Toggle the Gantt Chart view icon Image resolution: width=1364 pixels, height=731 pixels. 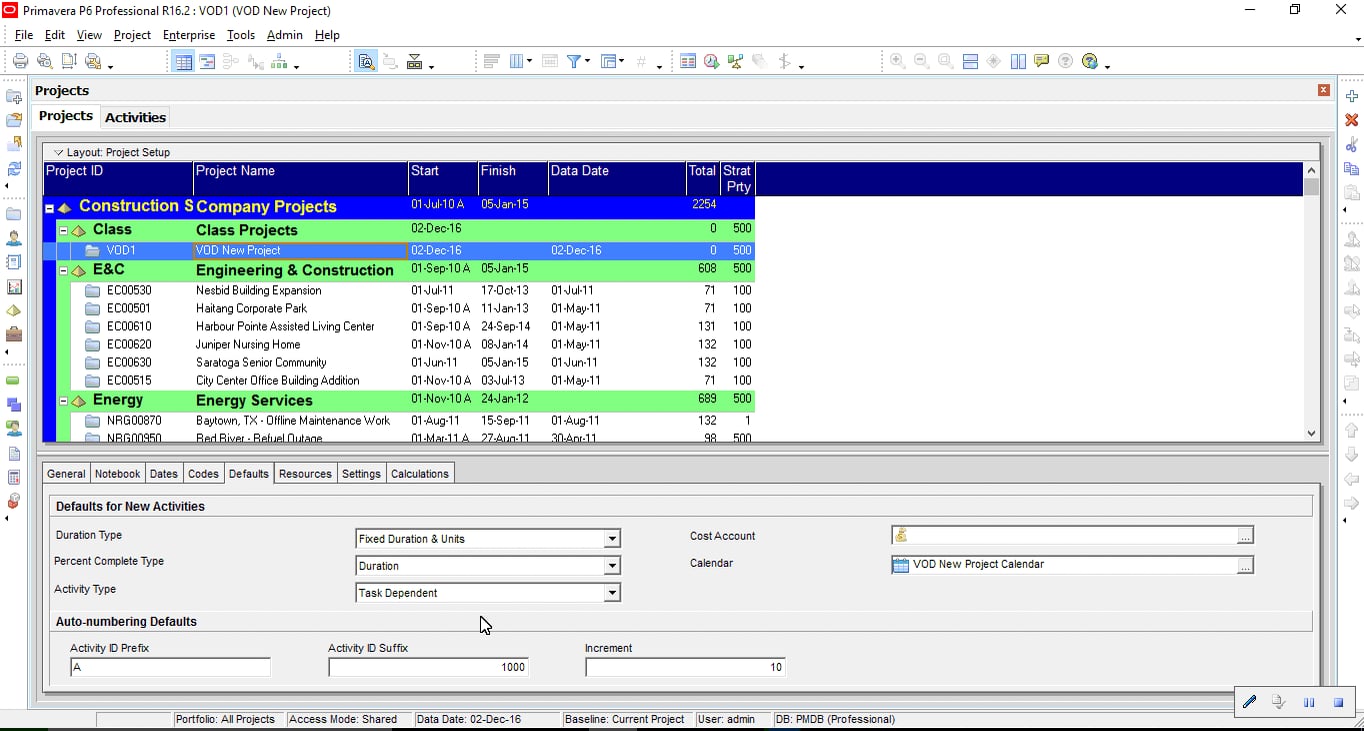click(x=208, y=62)
